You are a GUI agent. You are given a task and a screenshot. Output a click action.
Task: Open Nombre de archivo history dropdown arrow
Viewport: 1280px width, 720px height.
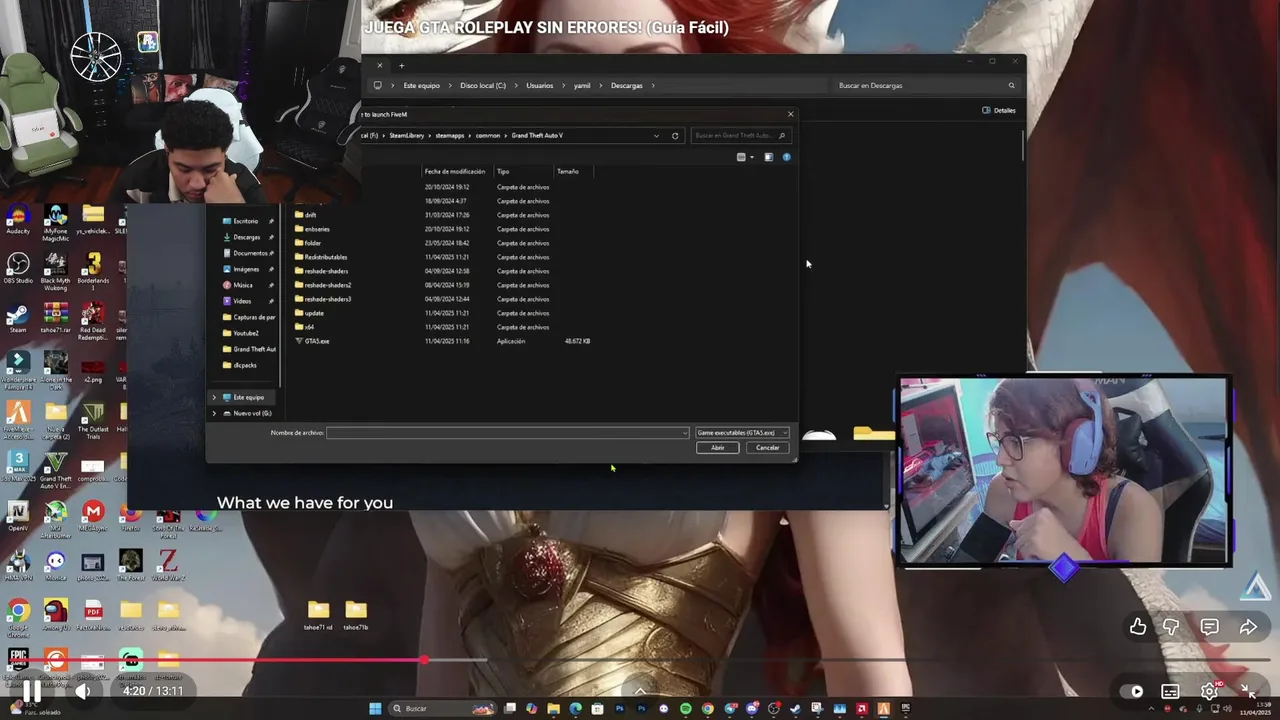[685, 433]
